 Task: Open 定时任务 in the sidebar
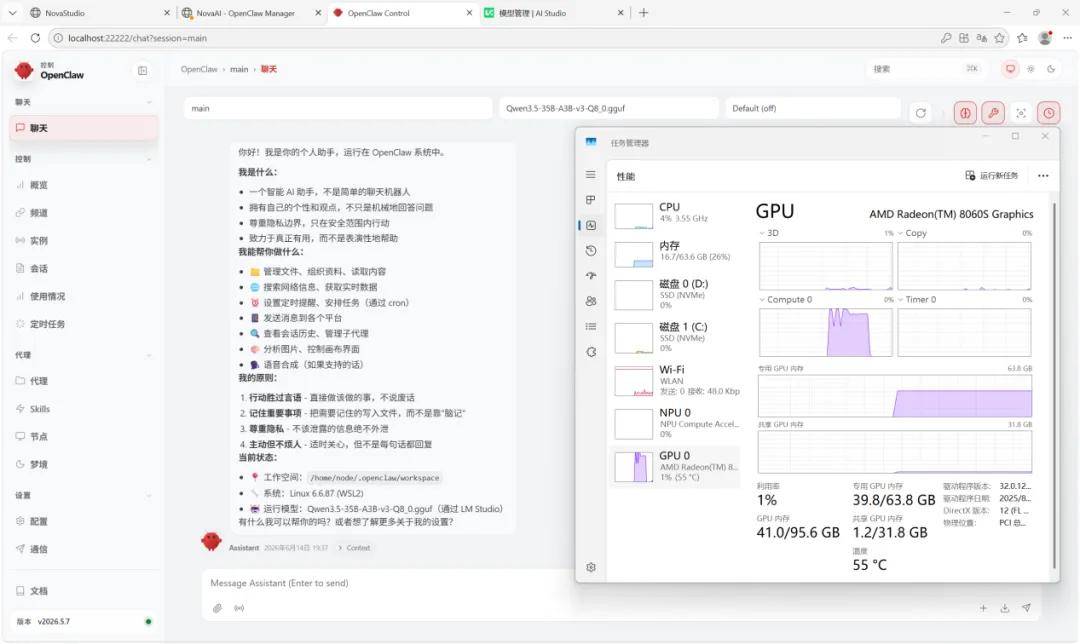pyautogui.click(x=83, y=324)
